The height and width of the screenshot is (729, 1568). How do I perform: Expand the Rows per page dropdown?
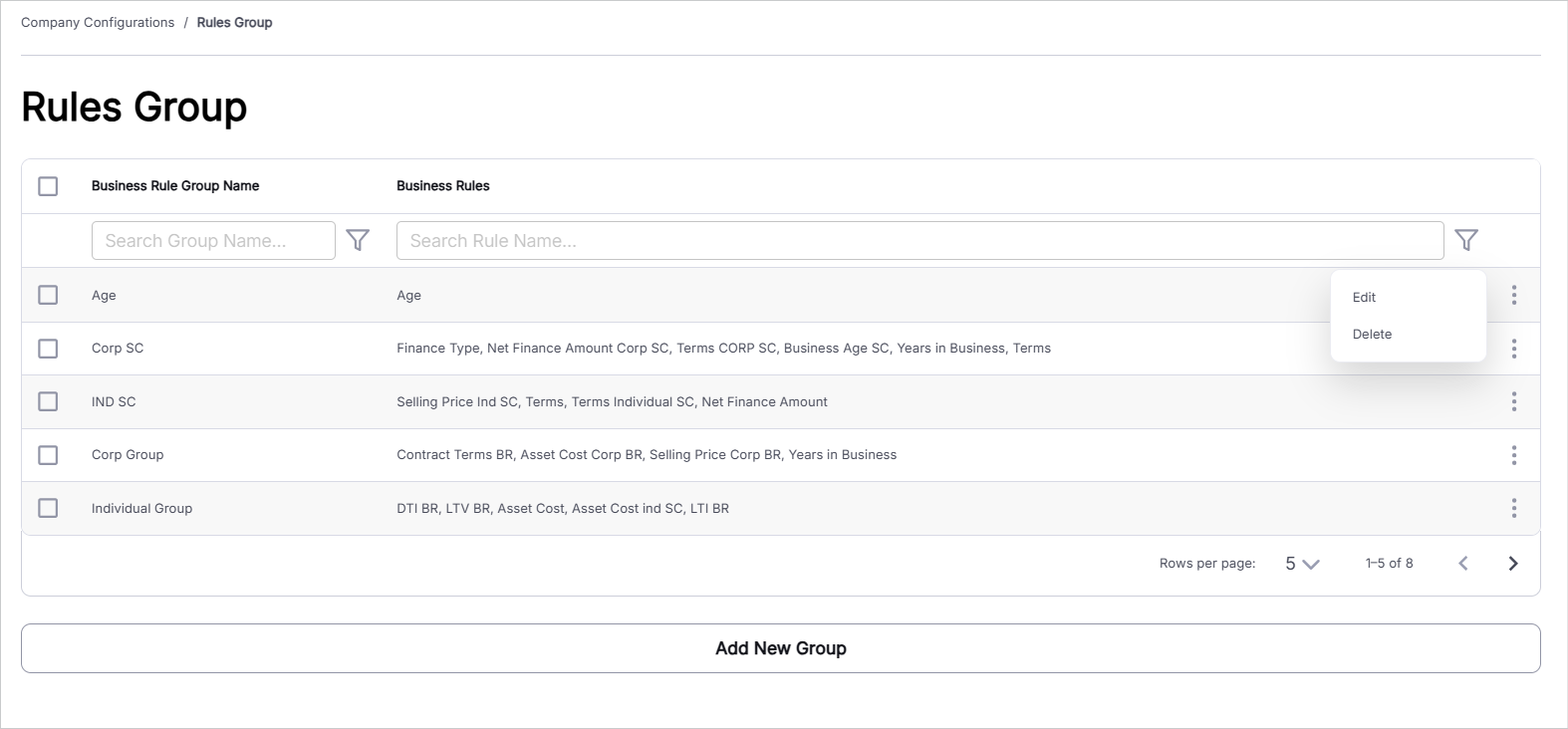tap(1302, 564)
